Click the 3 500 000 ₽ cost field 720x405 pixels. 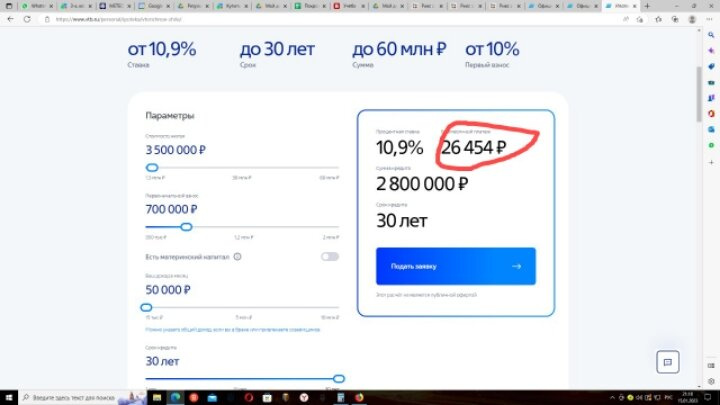pyautogui.click(x=176, y=151)
